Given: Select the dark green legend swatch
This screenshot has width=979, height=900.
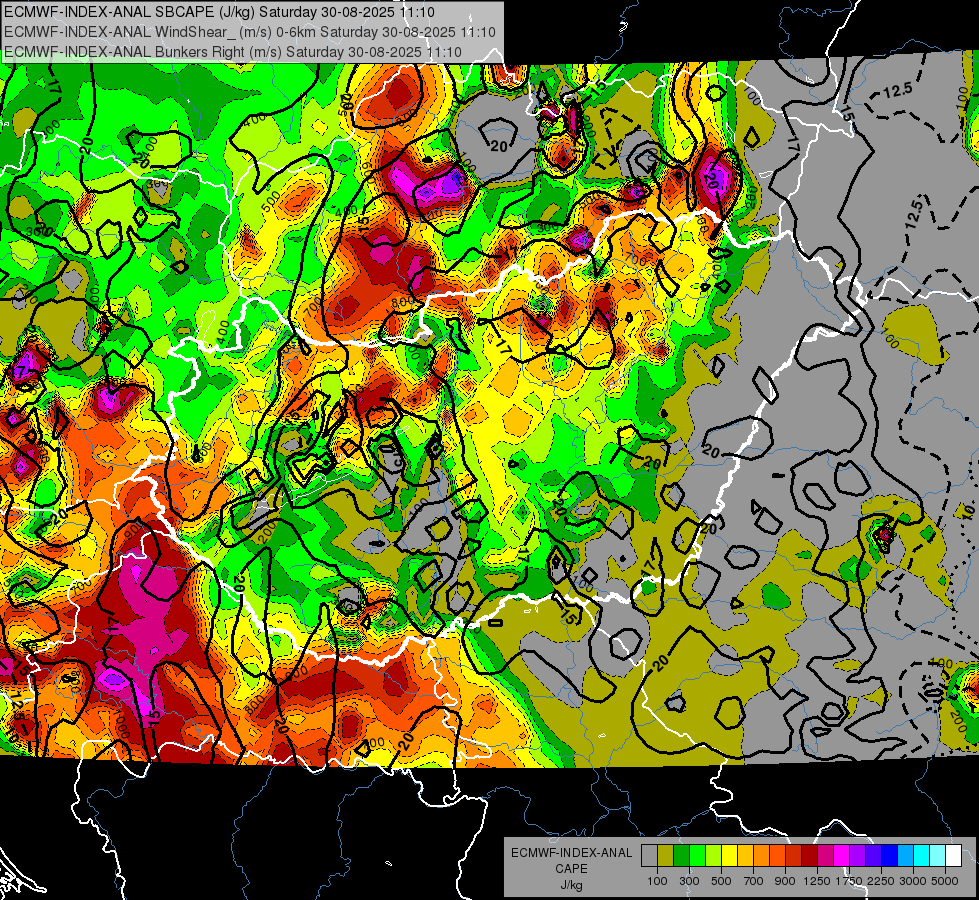Looking at the screenshot, I should 681,856.
